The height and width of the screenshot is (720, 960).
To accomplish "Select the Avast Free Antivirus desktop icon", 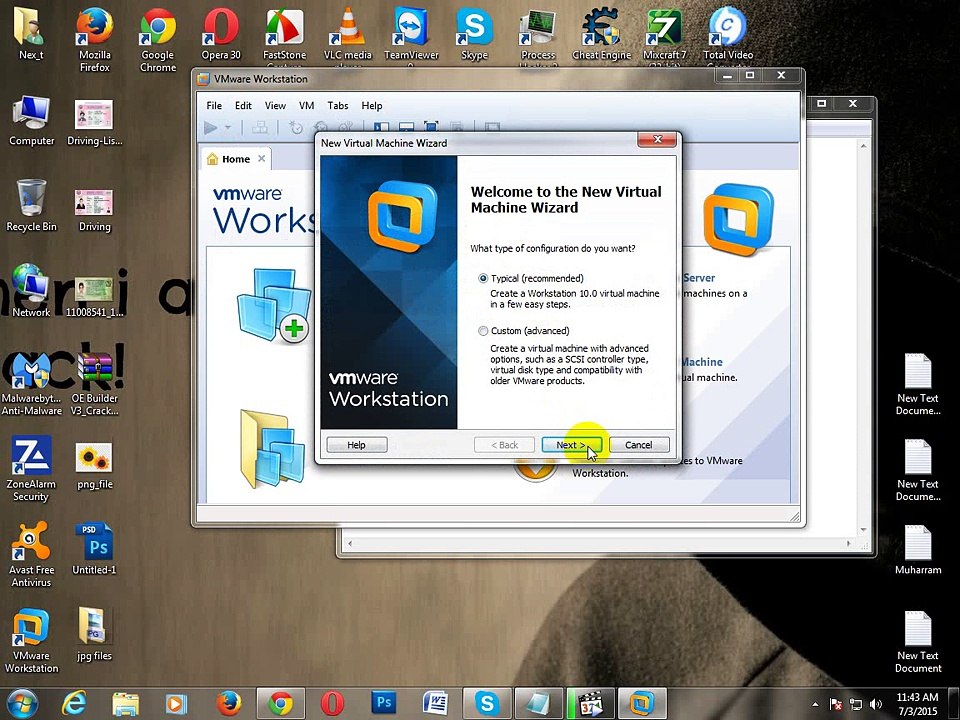I will 31,555.
